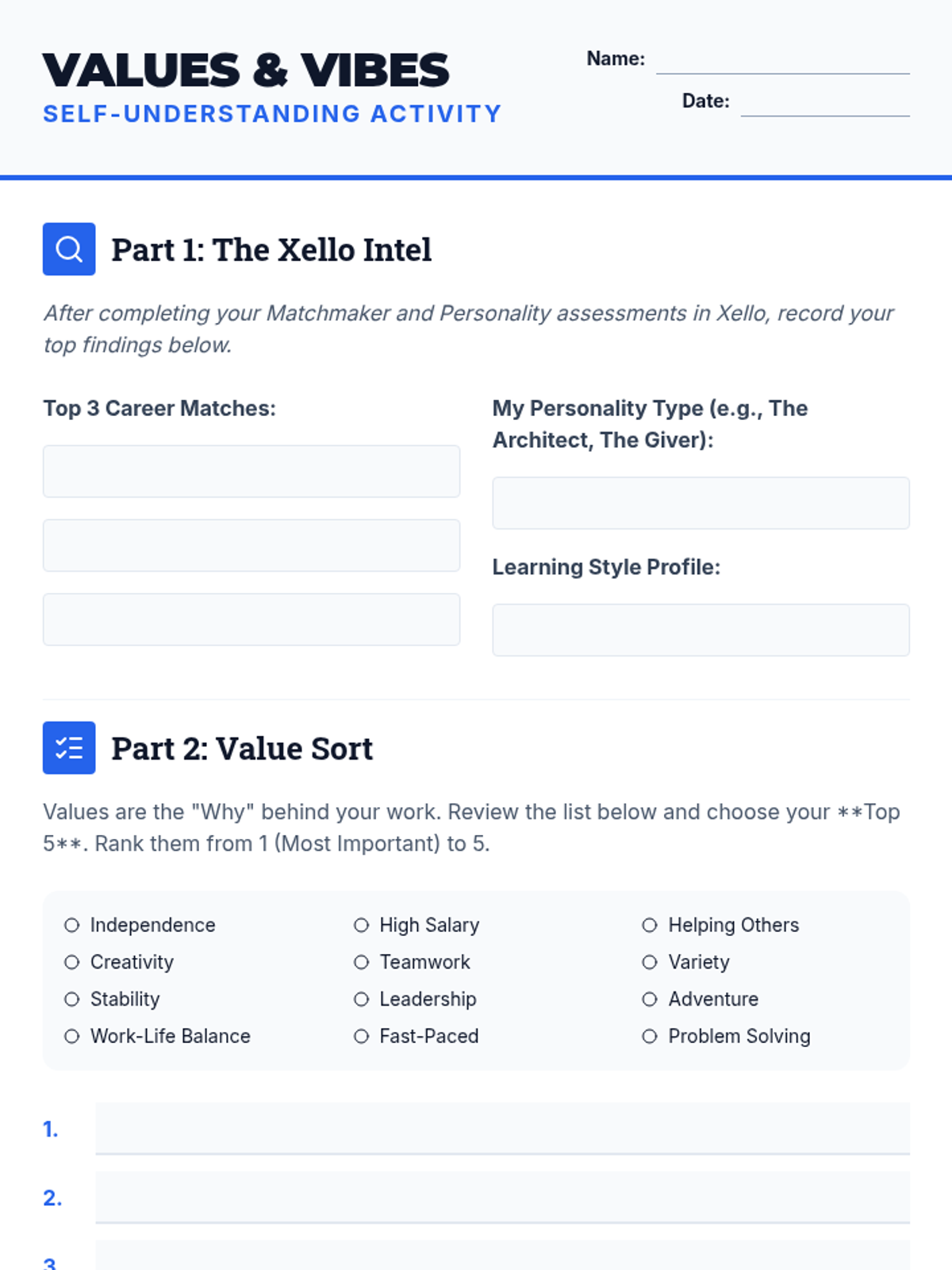Pick the Problem Solving option
Viewport: 952px width, 1270px height.
tap(650, 1036)
